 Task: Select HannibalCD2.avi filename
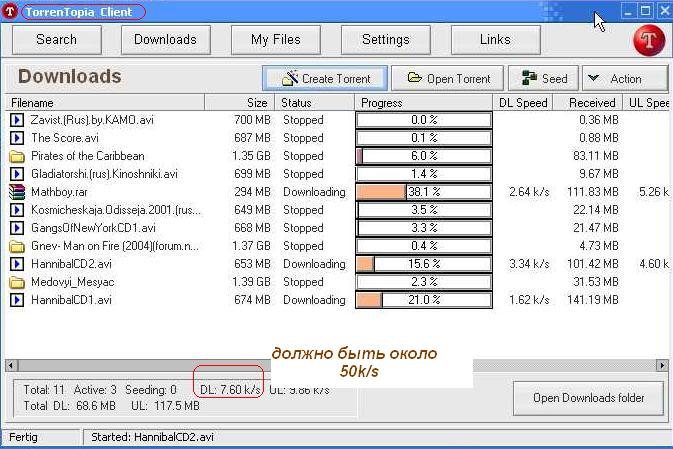[71, 264]
